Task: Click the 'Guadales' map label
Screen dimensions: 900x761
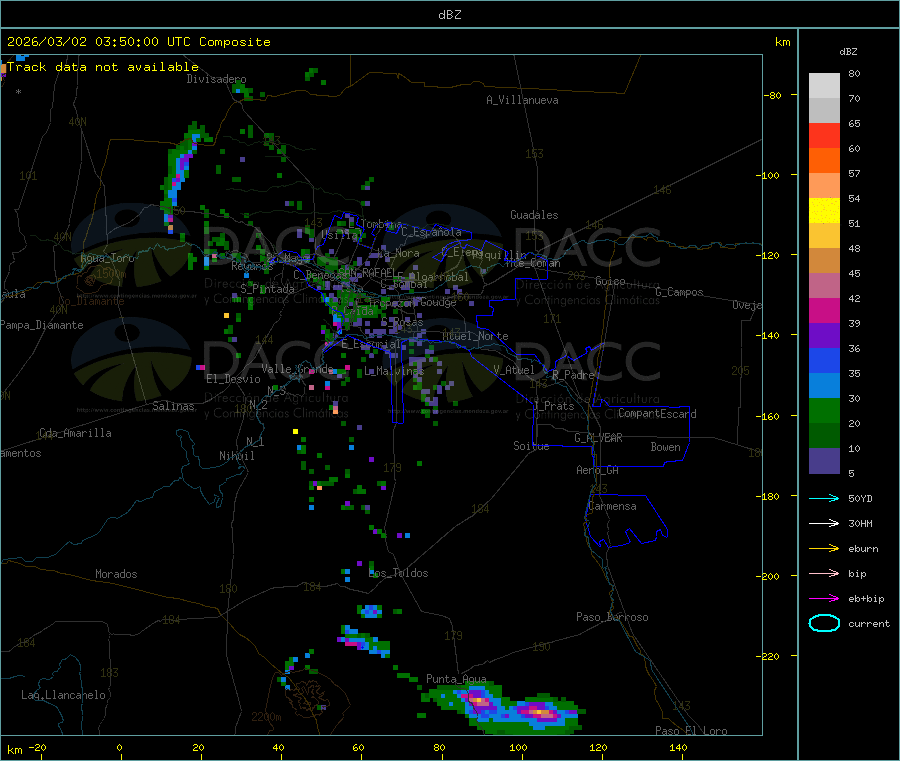Action: click(534, 215)
